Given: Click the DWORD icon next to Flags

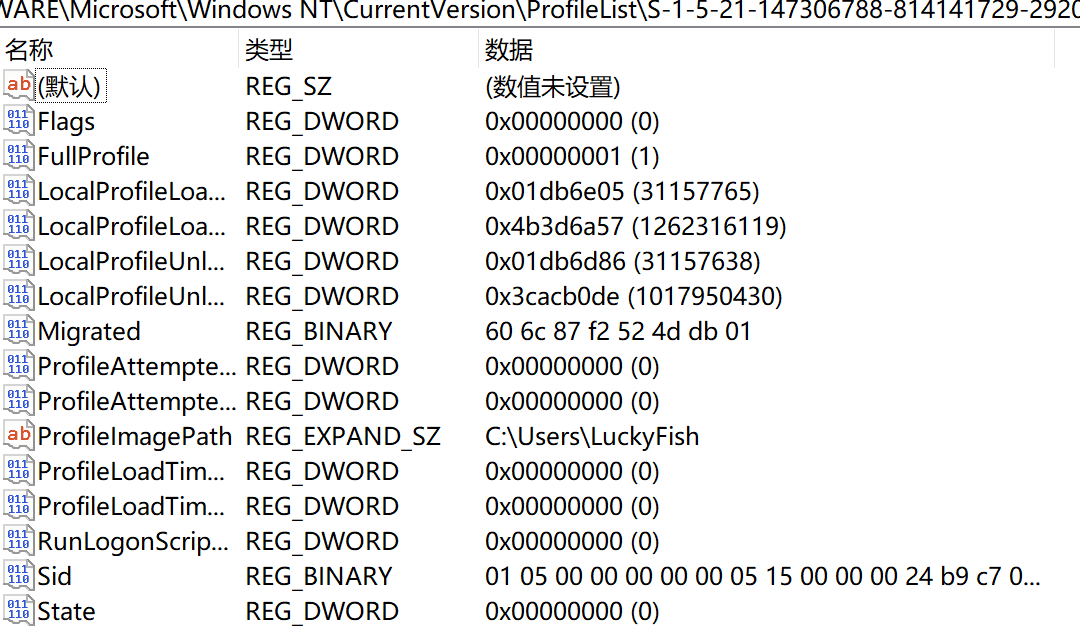Looking at the screenshot, I should click(18, 122).
